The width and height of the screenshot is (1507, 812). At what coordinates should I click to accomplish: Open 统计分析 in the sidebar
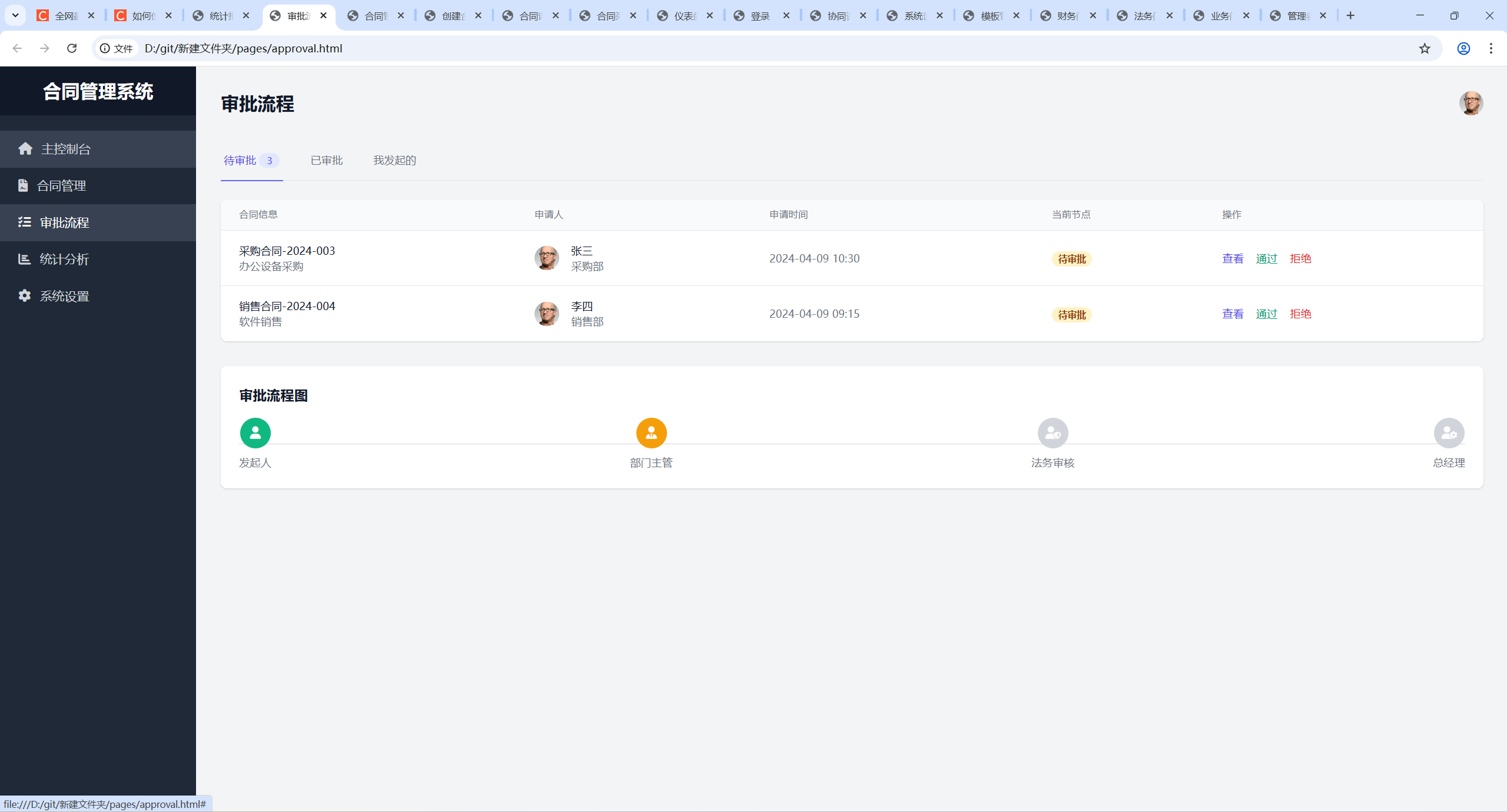64,259
